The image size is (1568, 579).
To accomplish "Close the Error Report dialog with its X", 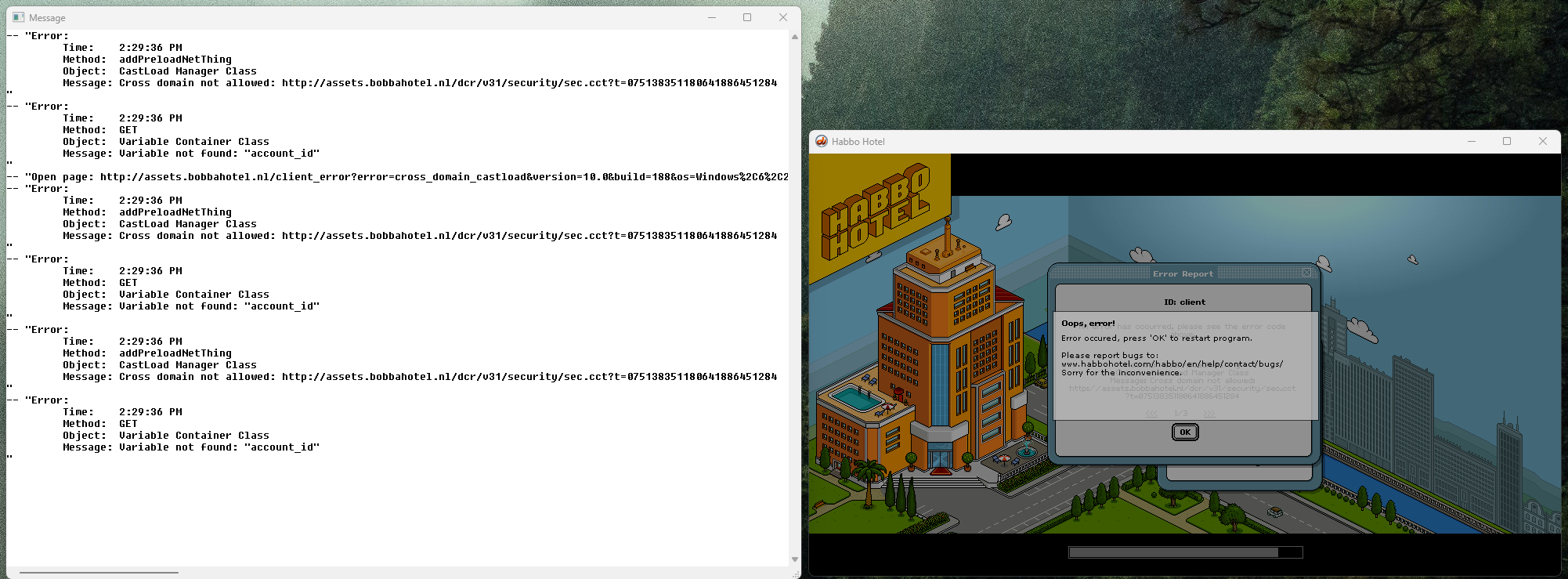I will (x=1306, y=273).
